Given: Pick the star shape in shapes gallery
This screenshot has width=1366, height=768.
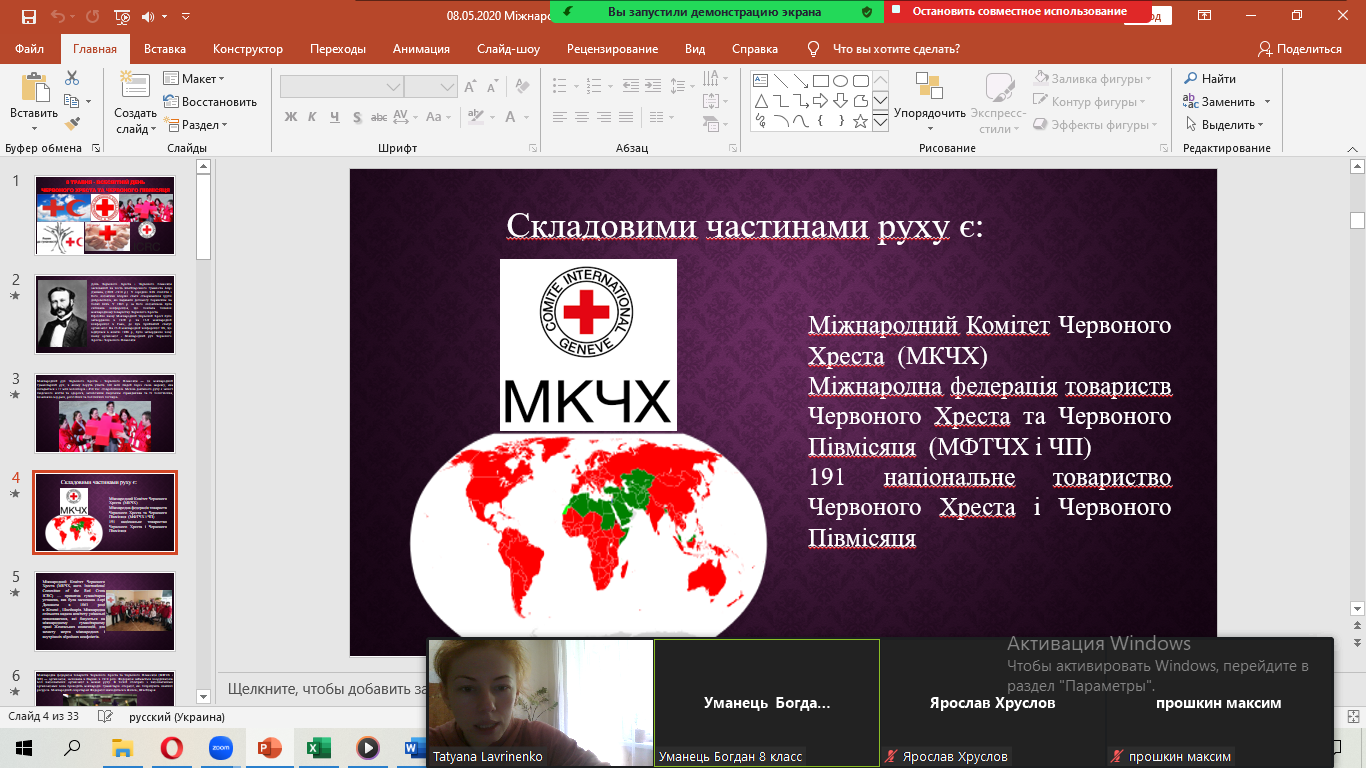Looking at the screenshot, I should pos(860,121).
